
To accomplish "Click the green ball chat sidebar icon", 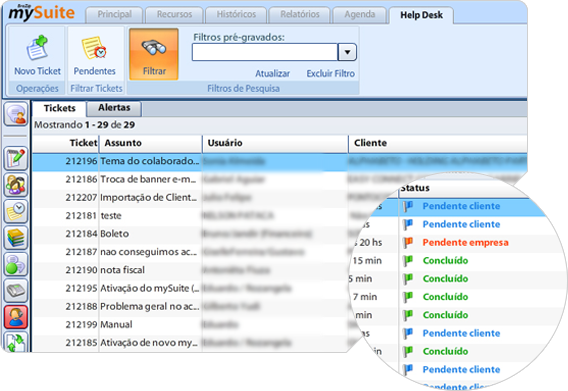I will (x=16, y=264).
